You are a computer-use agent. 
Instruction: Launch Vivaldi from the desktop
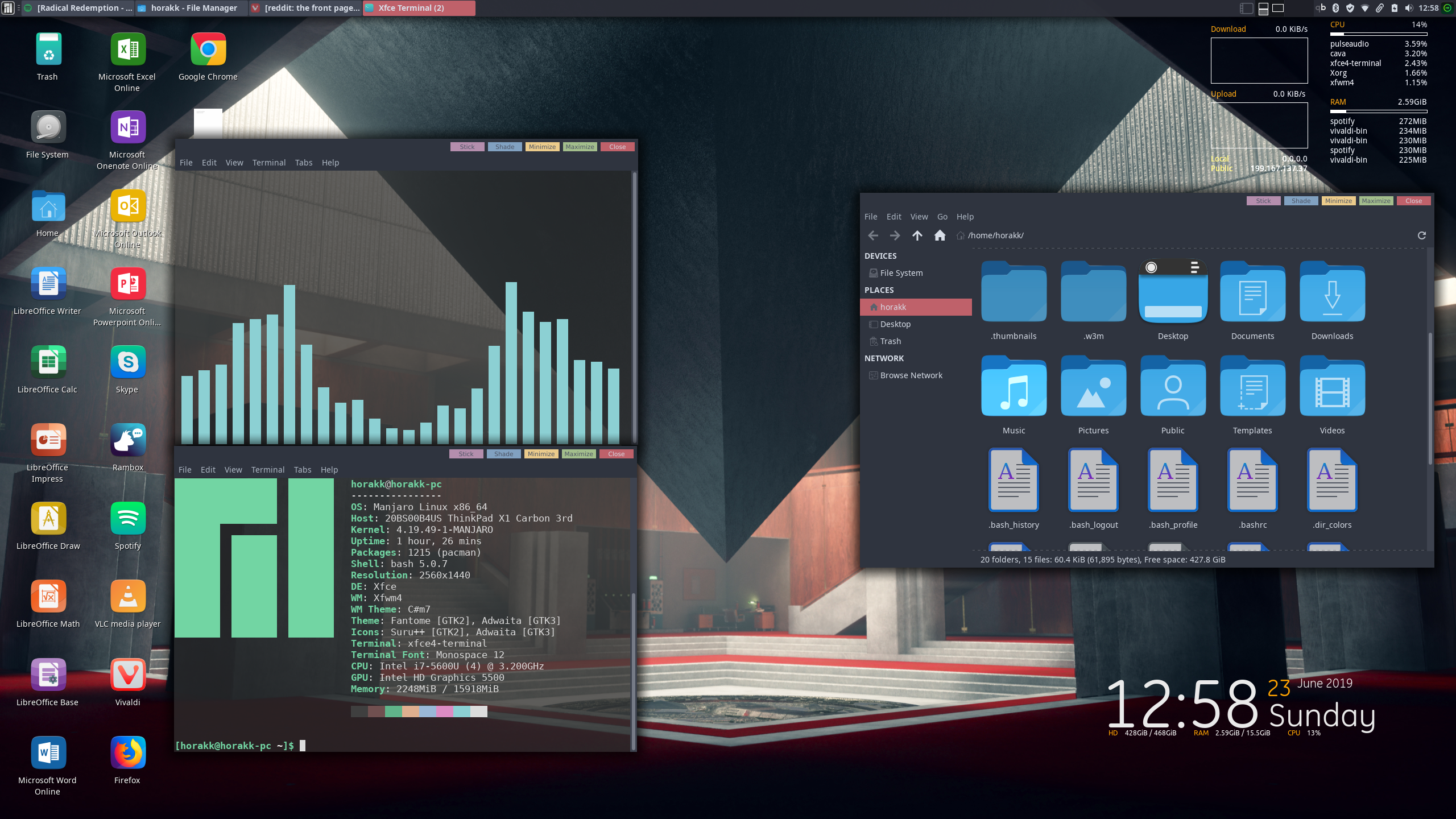pos(128,675)
